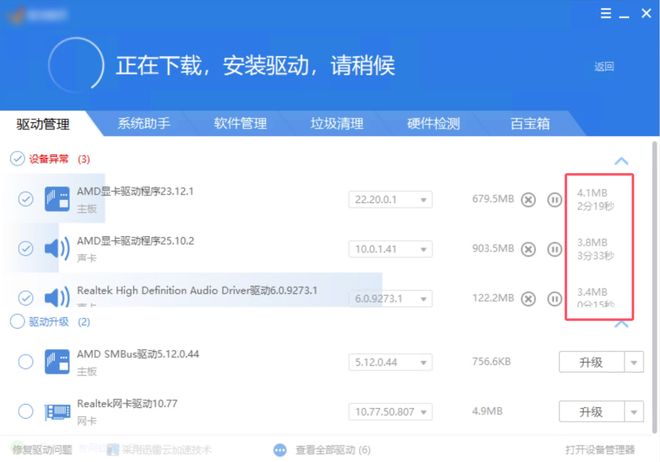Screen dimensions: 660x462
Task: Click the 设备异常 section title
Action: point(49,159)
